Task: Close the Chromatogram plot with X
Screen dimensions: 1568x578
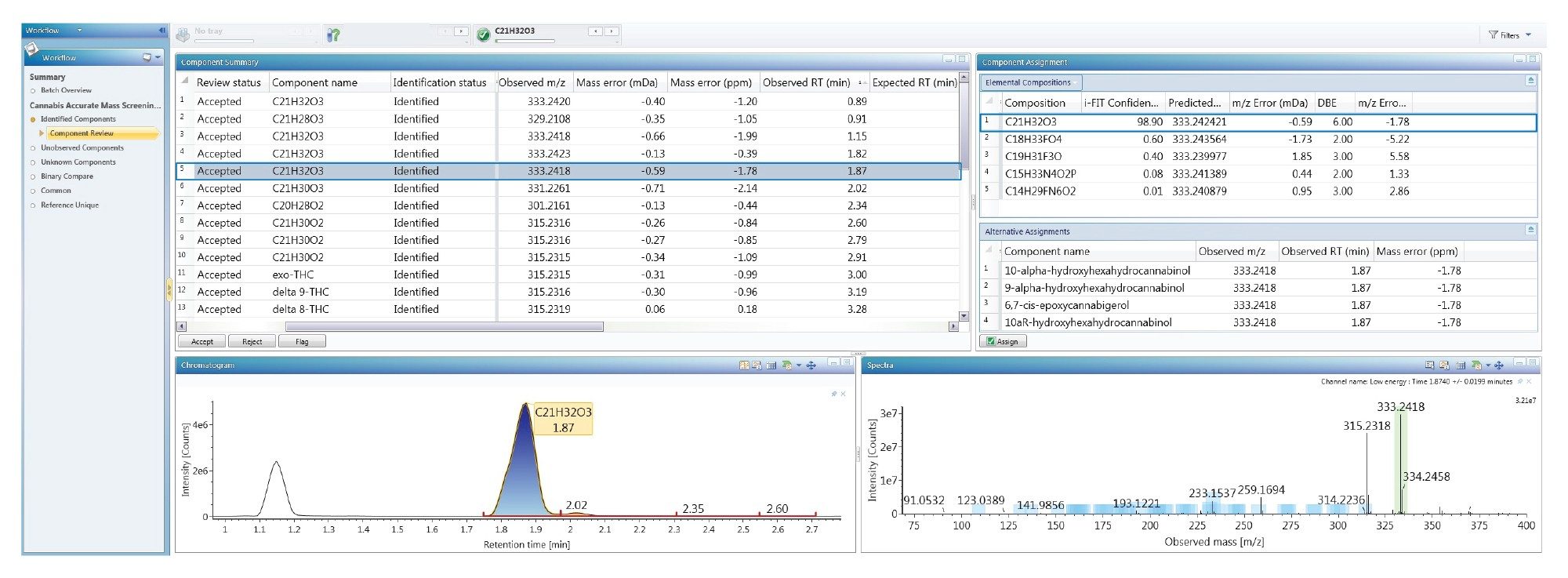Action: pos(843,394)
